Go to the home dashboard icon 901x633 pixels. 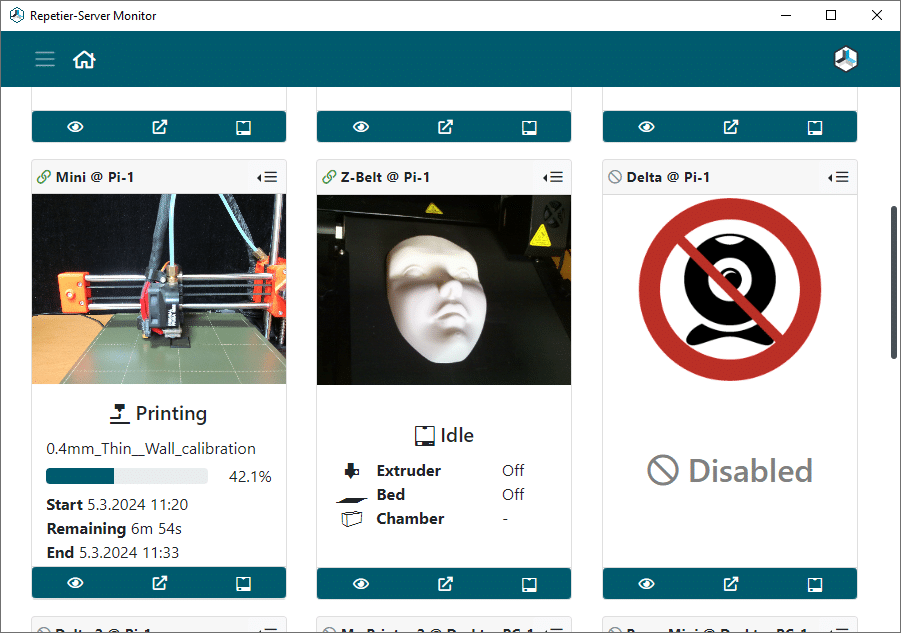pos(84,59)
